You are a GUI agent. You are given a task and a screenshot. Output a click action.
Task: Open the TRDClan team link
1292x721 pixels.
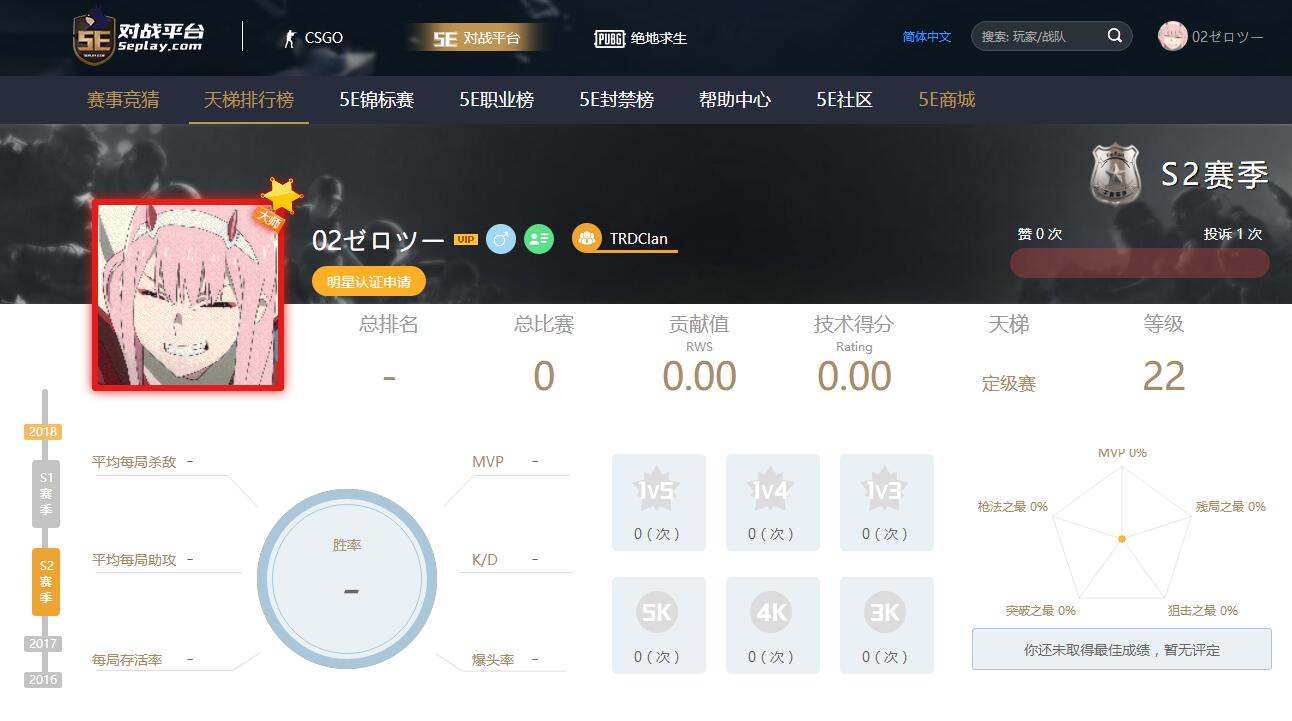pos(639,239)
